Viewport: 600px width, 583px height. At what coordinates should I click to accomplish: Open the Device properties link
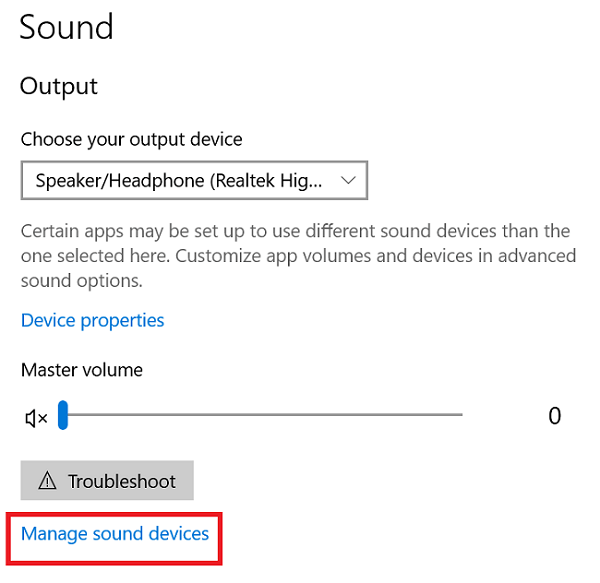(93, 320)
